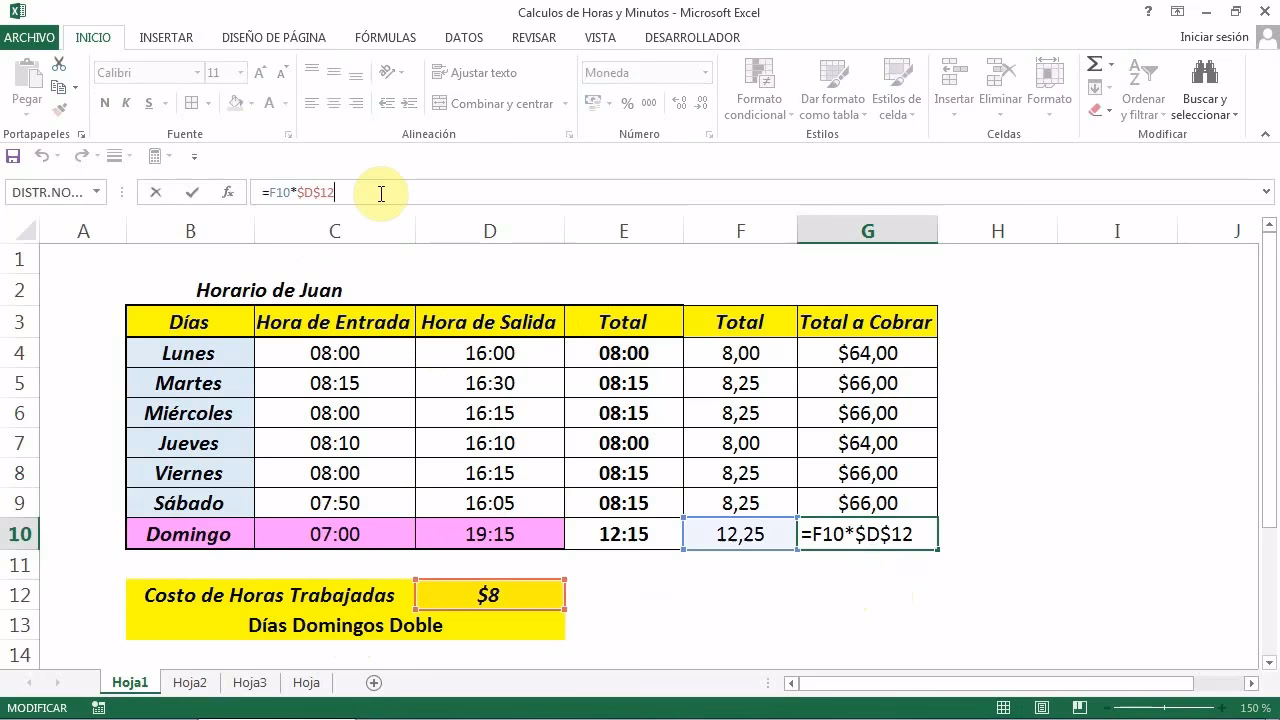Open Insert Function with the fx icon
Image resolution: width=1280 pixels, height=720 pixels.
227,193
